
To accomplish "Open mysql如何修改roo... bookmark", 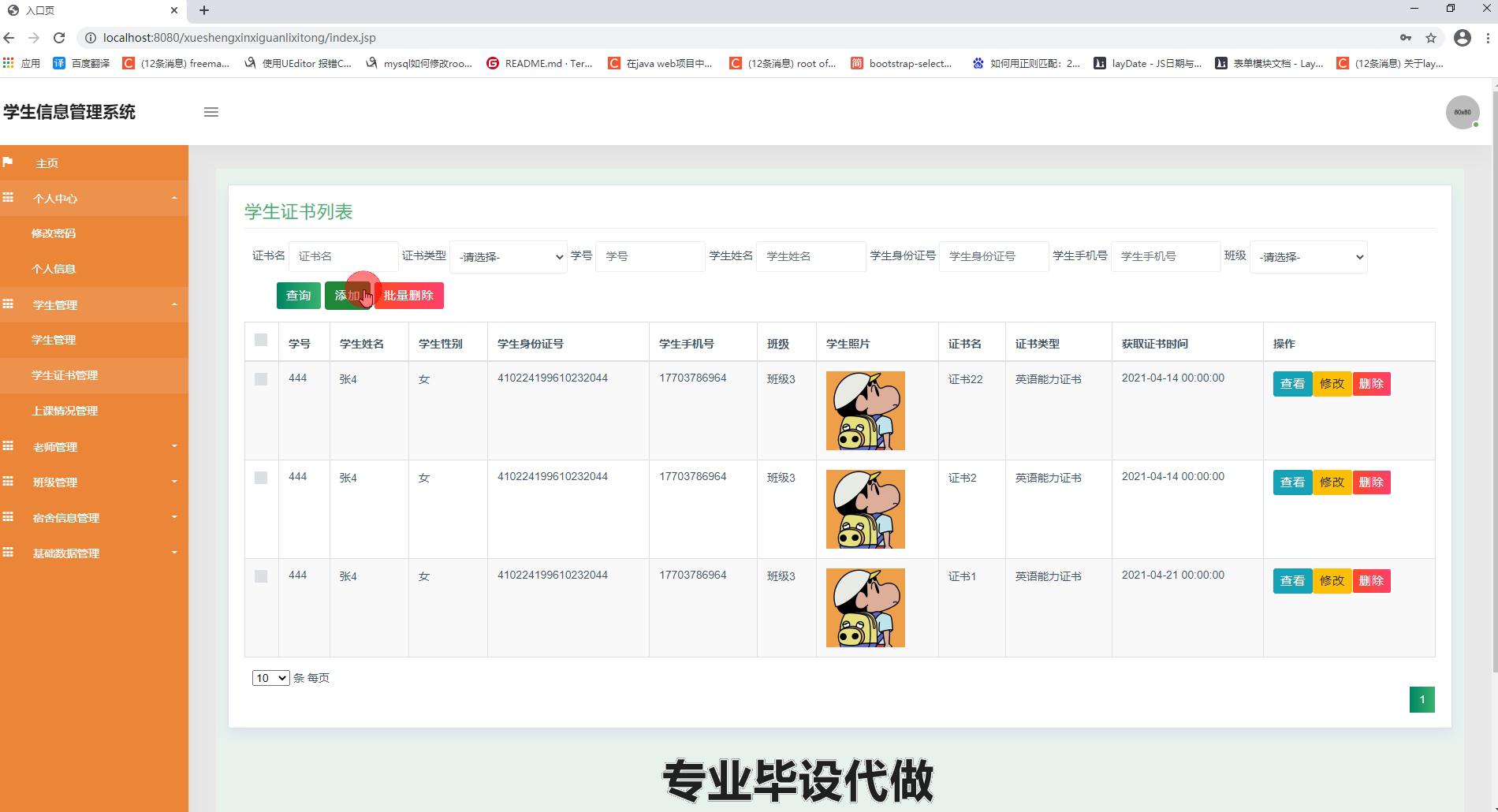I will coord(419,63).
